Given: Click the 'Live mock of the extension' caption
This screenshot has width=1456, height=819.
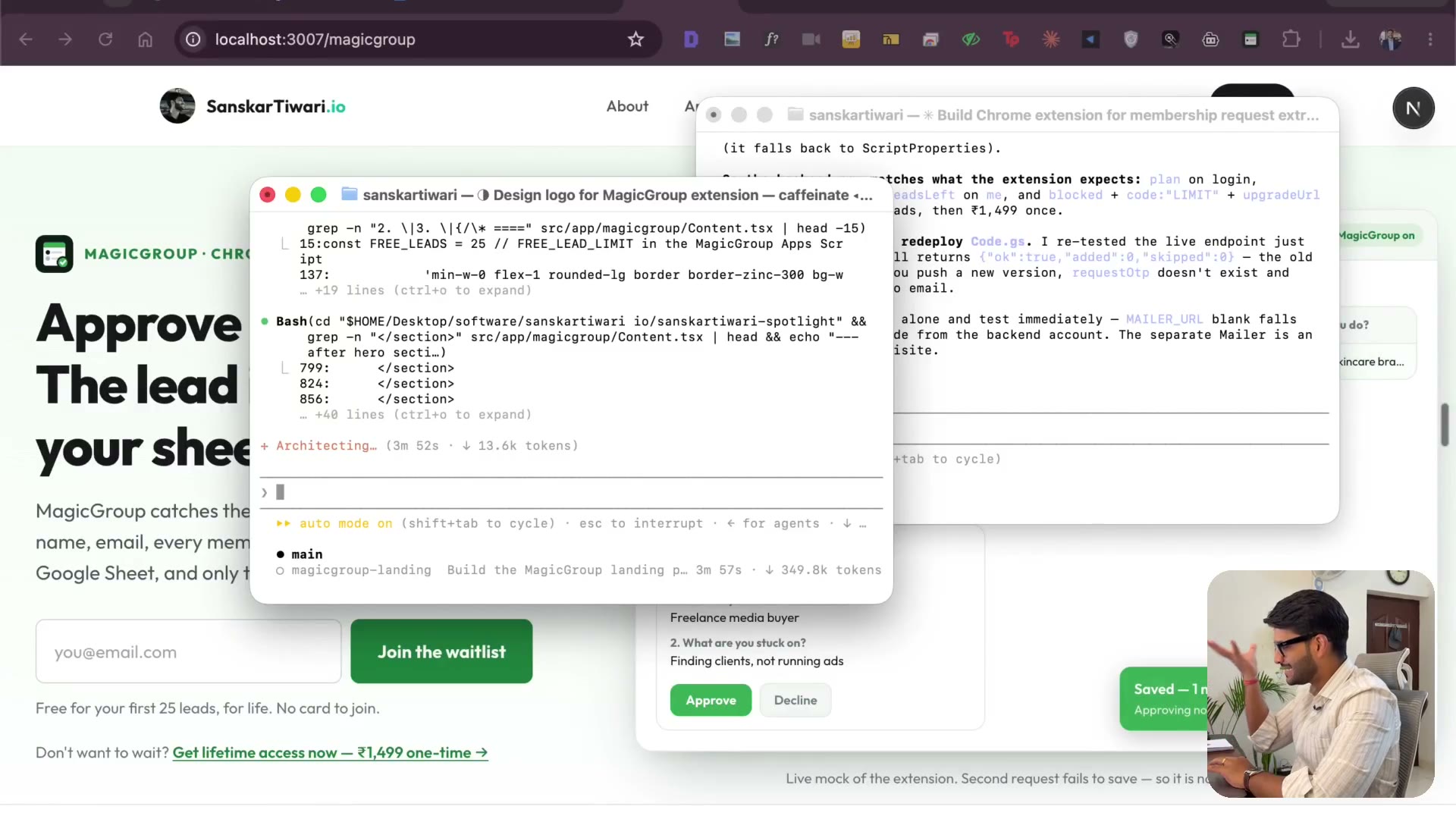Looking at the screenshot, I should [x=996, y=778].
